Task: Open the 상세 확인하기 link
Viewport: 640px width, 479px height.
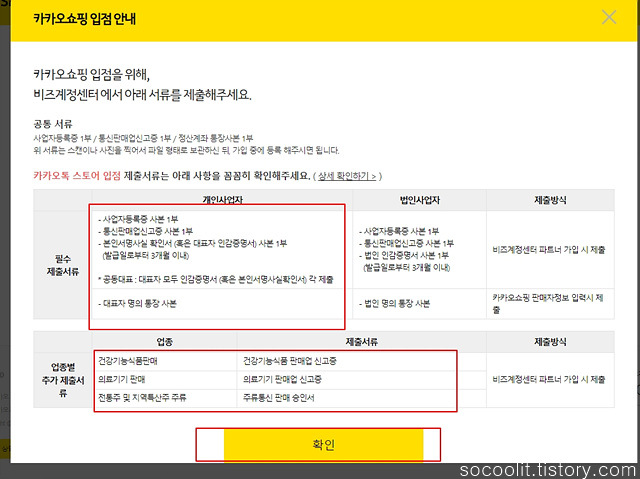Action: tap(347, 176)
